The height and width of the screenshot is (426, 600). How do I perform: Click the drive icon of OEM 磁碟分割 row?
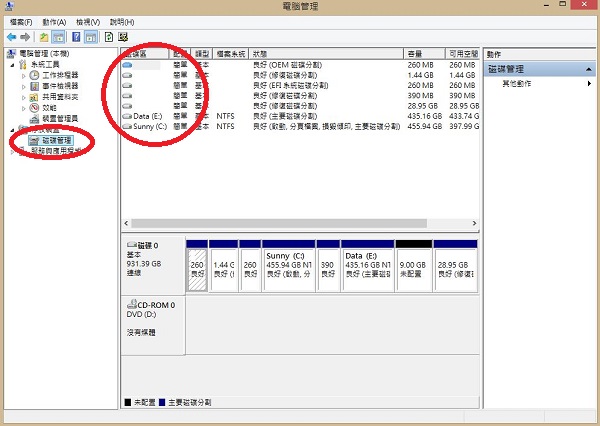(x=127, y=65)
